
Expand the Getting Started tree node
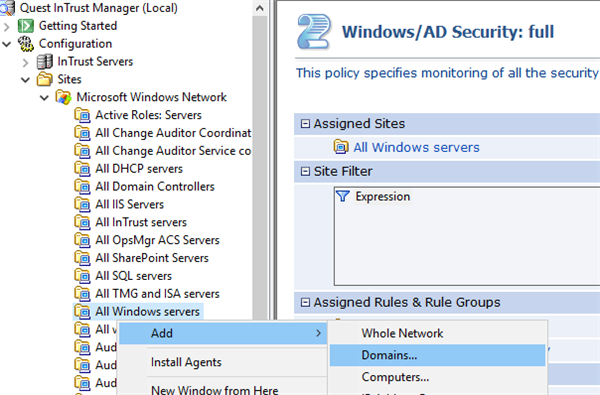click(7, 26)
